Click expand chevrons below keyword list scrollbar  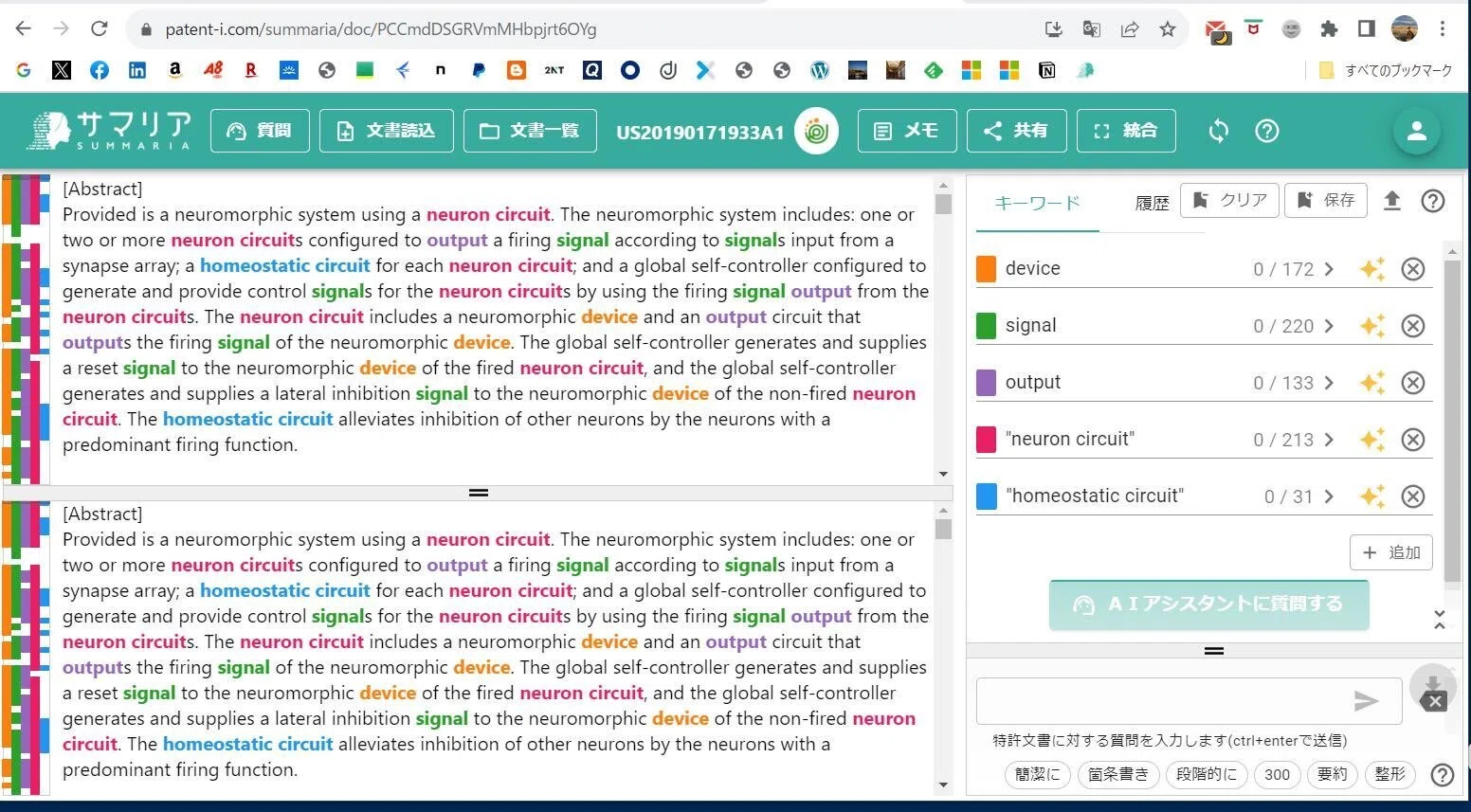(1440, 620)
